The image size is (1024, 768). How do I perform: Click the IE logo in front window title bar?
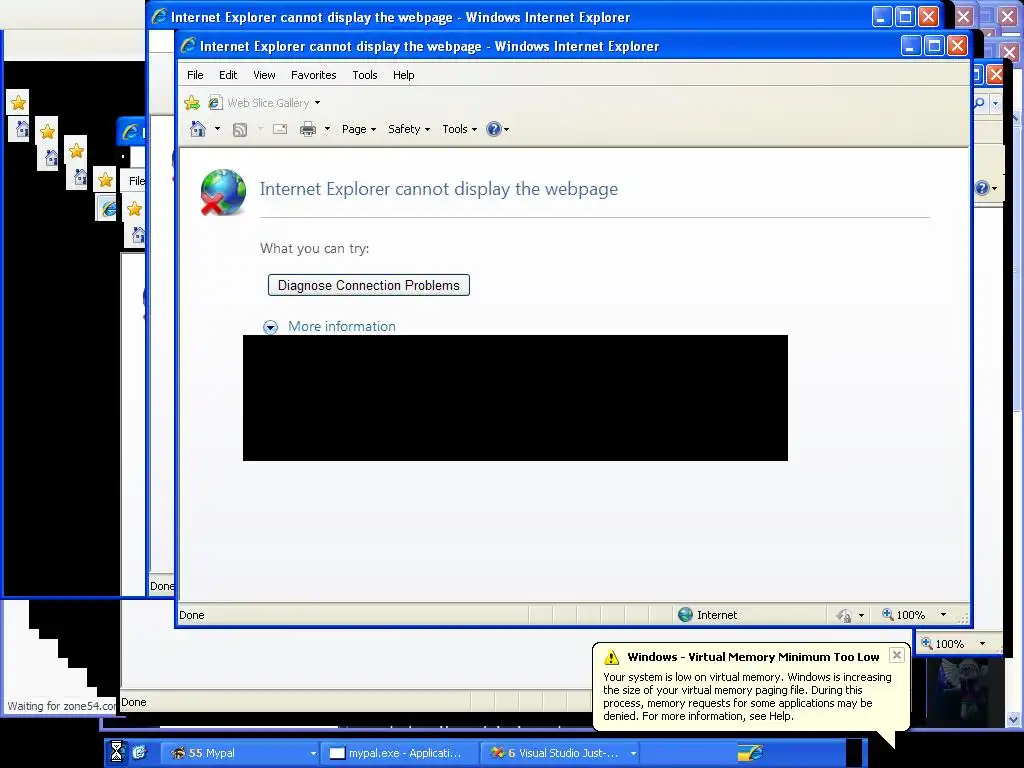[x=188, y=46]
